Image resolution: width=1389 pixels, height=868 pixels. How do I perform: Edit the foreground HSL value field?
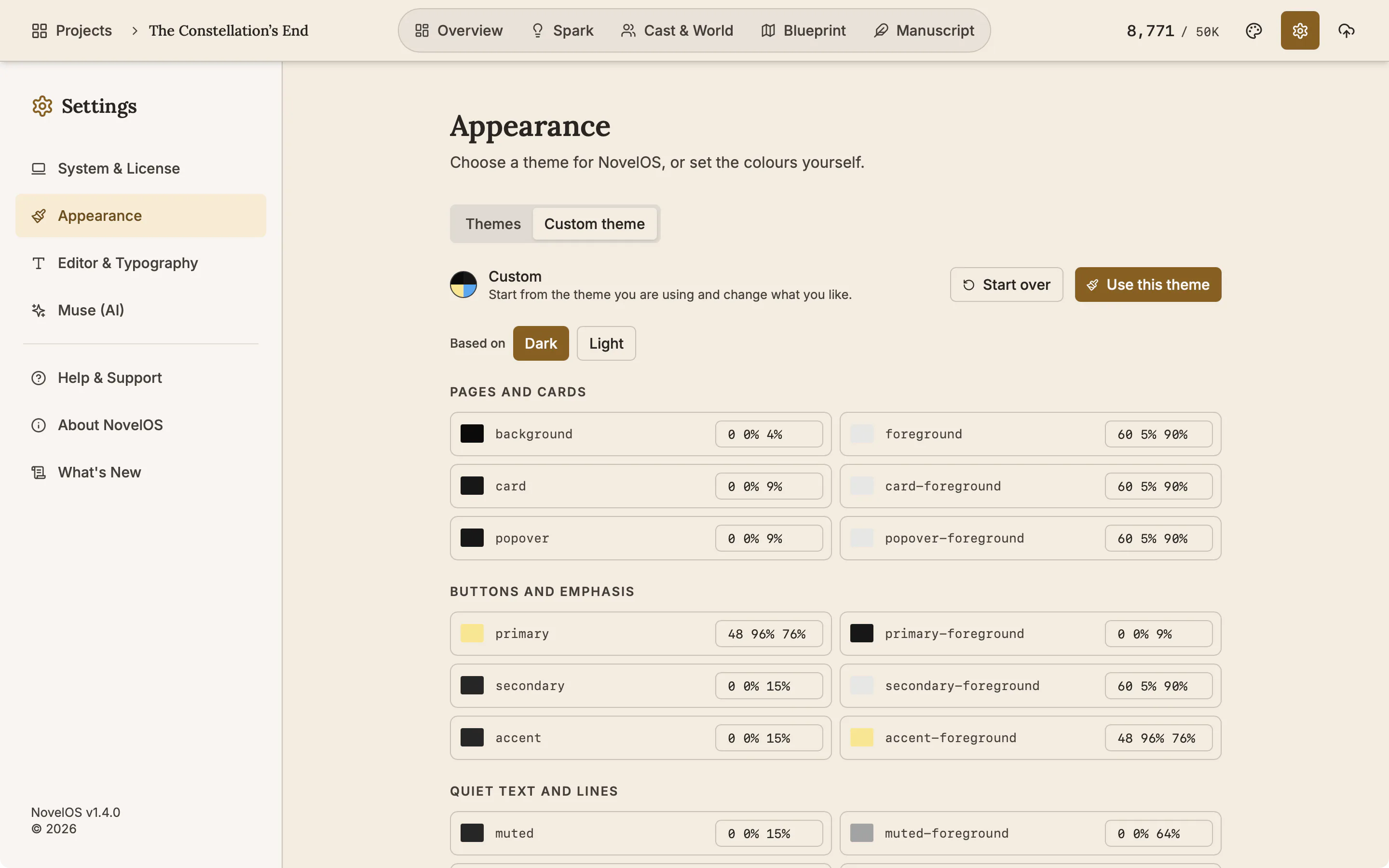pyautogui.click(x=1158, y=434)
